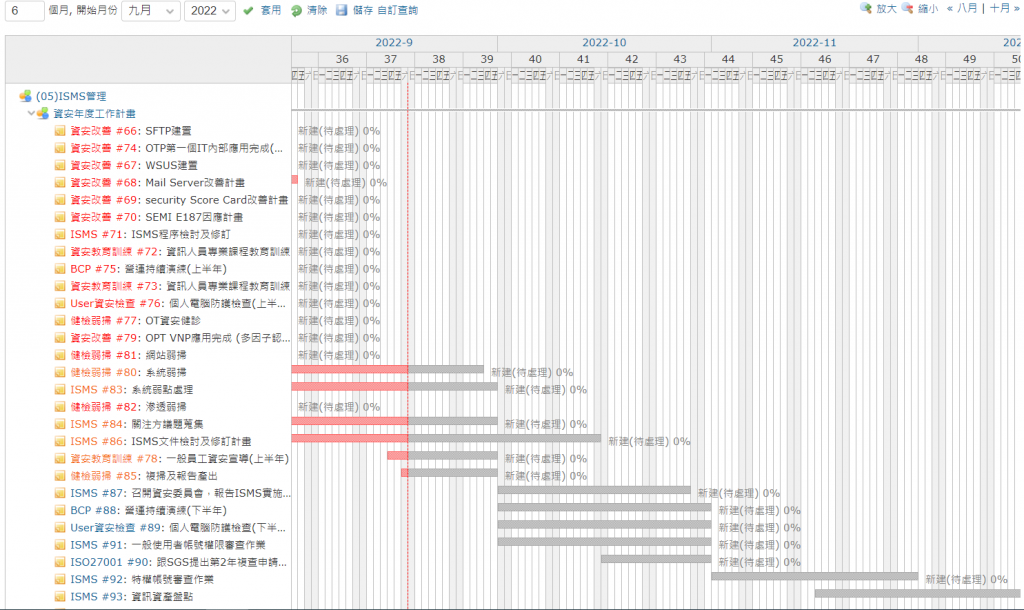Open the year 2022 dropdown
This screenshot has width=1024, height=610.
pyautogui.click(x=210, y=10)
